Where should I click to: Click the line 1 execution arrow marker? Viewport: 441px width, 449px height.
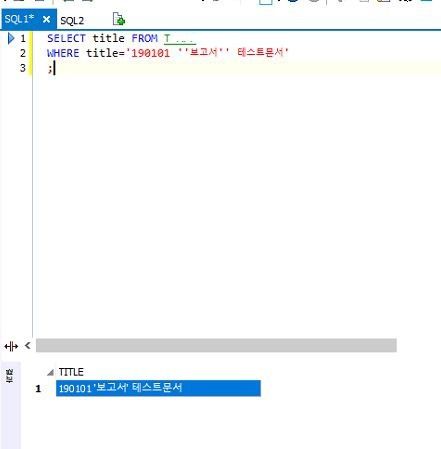click(11, 38)
